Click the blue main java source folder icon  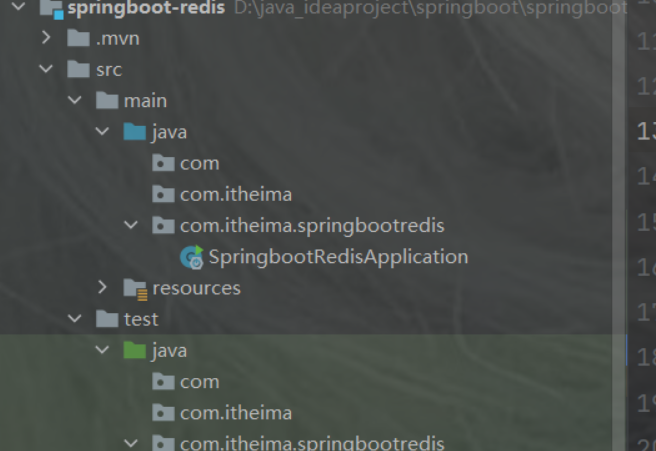(135, 132)
